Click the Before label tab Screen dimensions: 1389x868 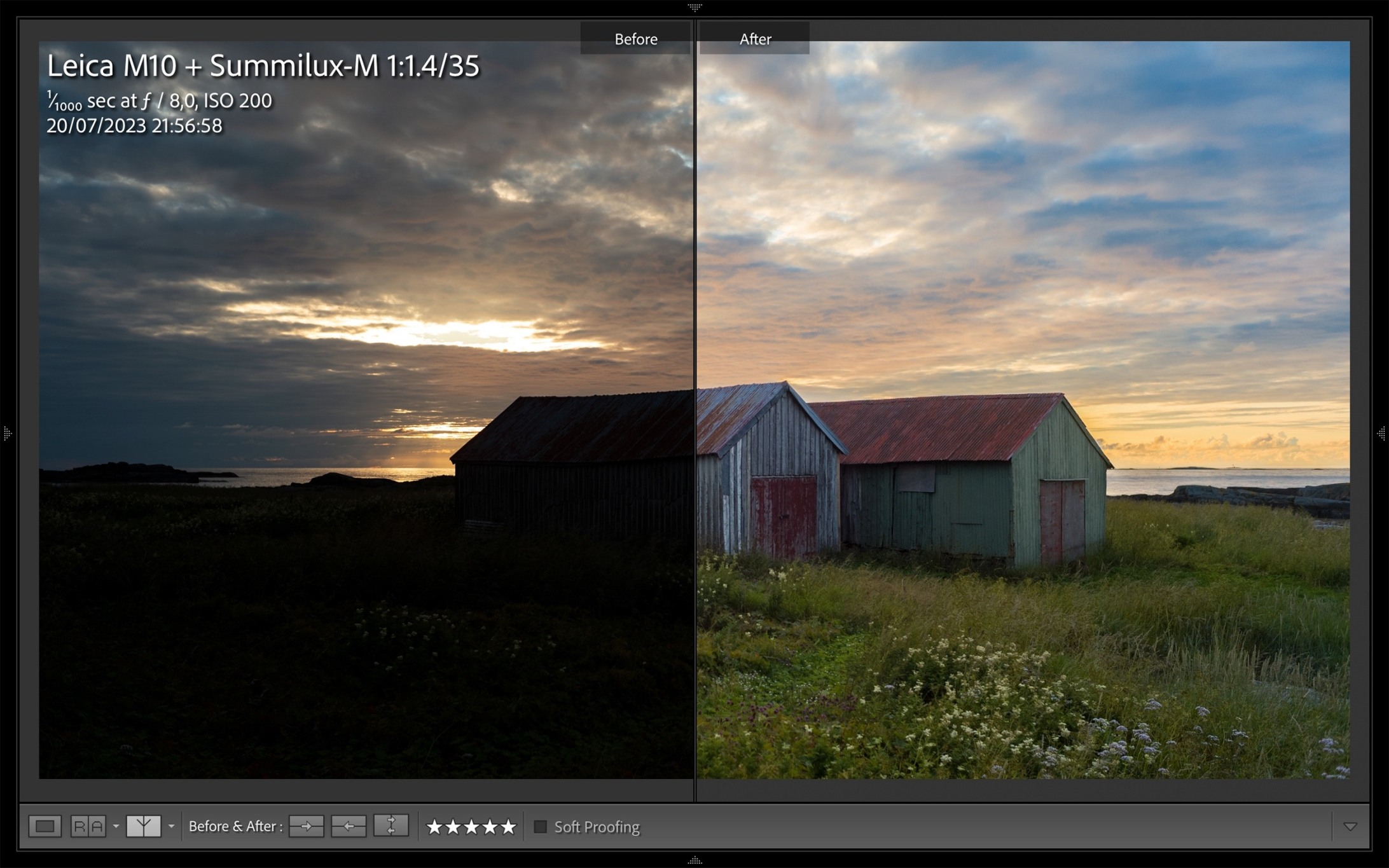click(635, 39)
